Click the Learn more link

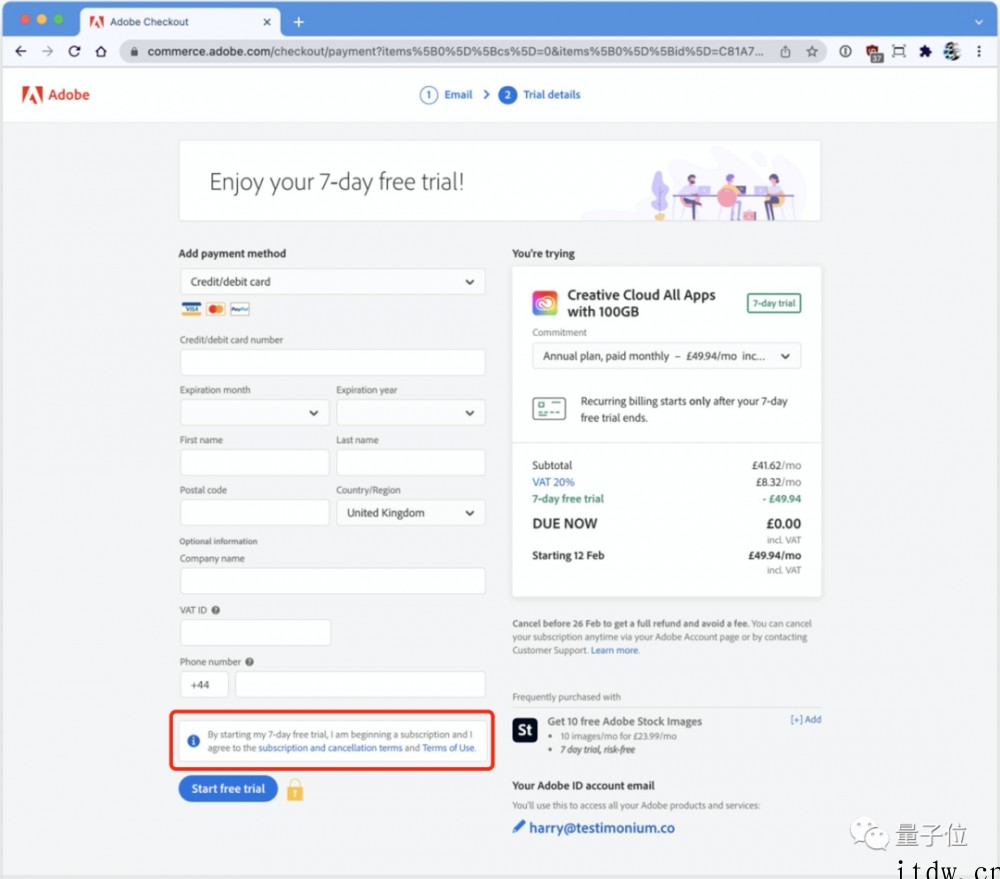point(614,650)
